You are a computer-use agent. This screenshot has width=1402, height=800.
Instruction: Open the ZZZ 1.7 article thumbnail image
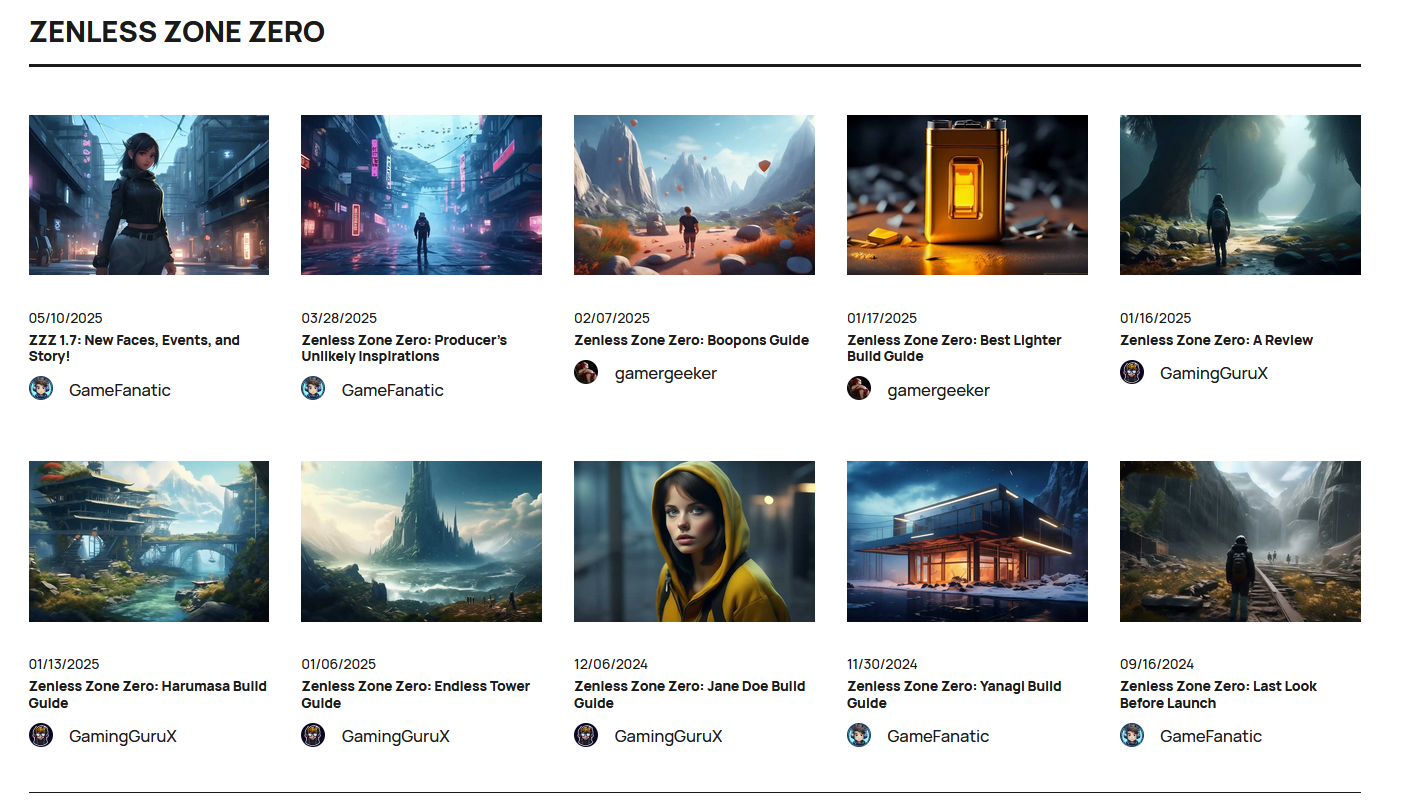149,195
